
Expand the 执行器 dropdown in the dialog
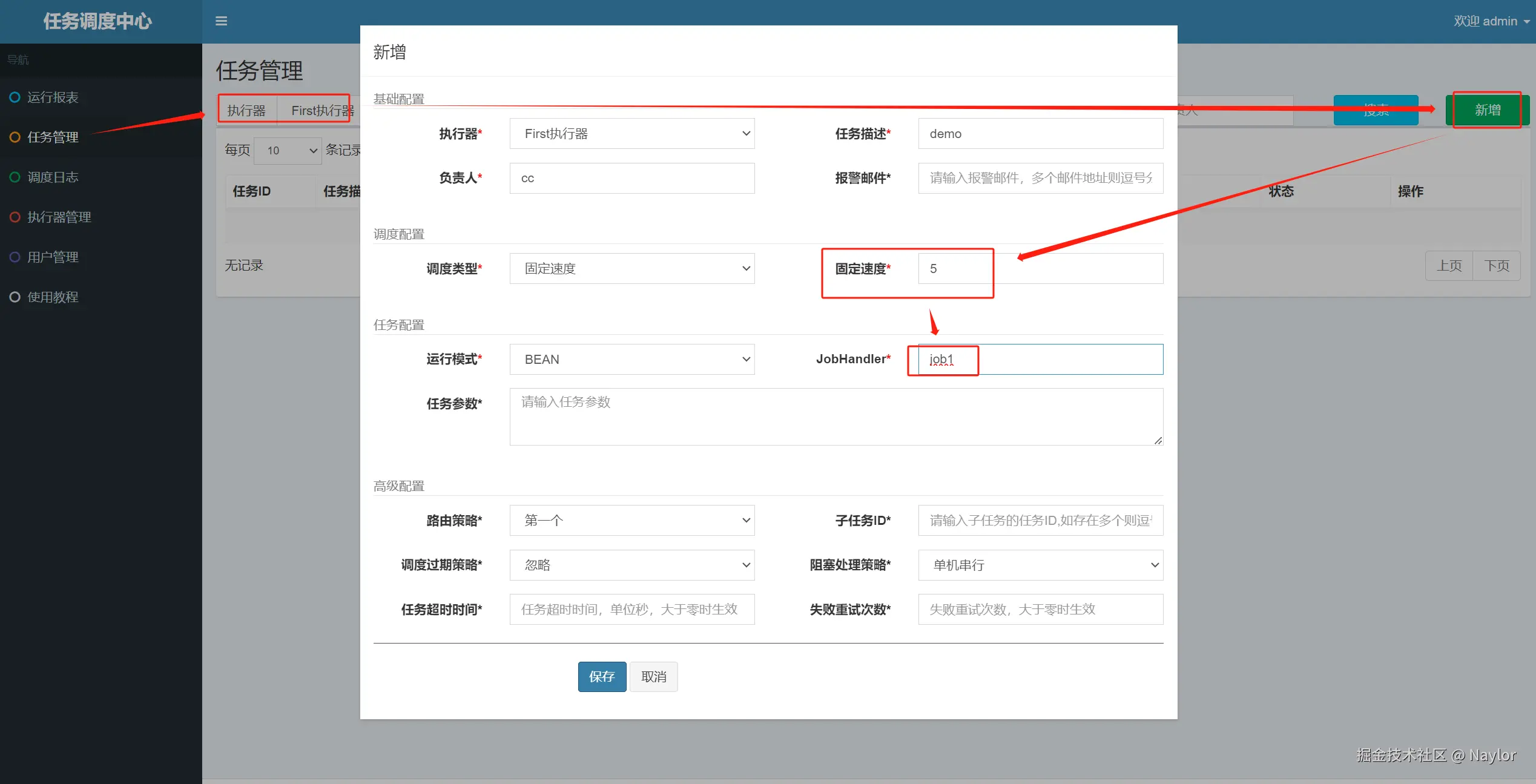pyautogui.click(x=631, y=134)
